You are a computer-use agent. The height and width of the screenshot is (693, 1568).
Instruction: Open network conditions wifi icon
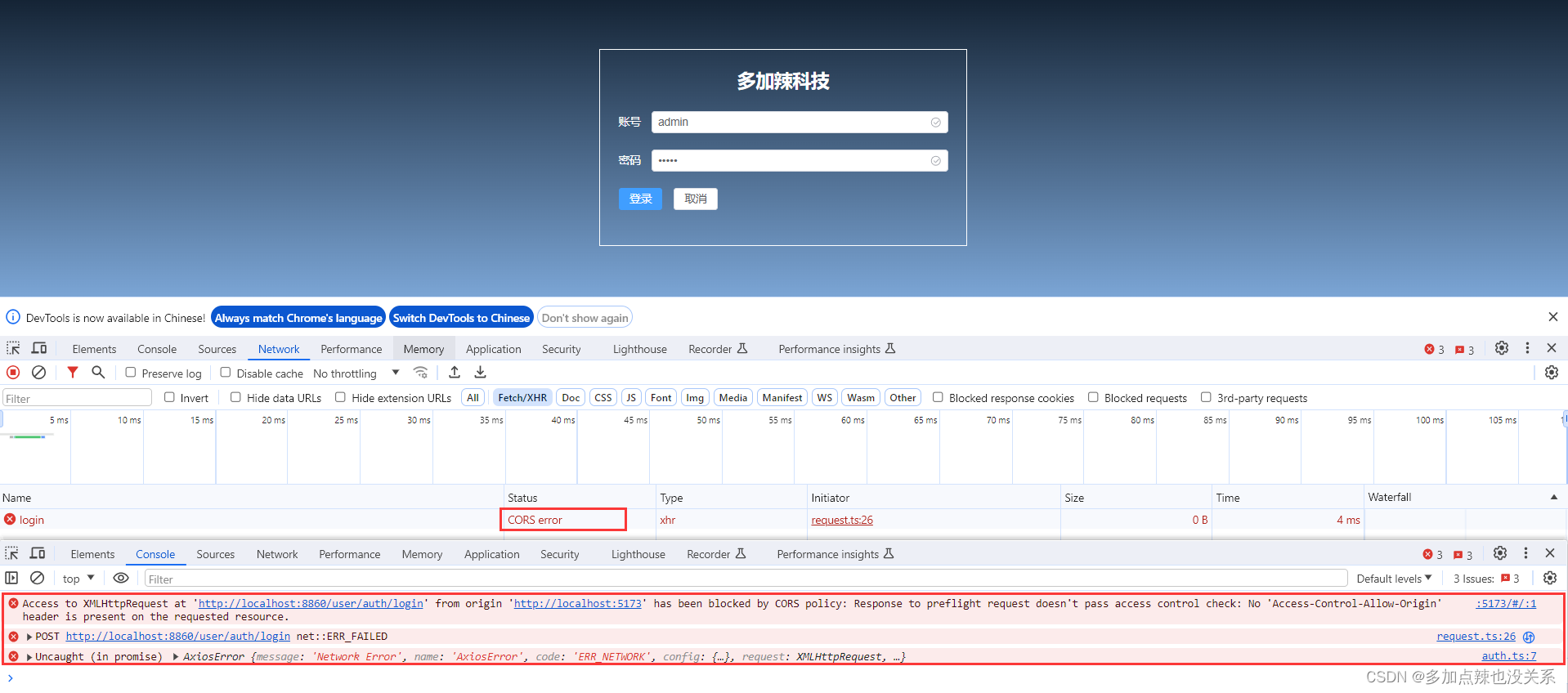[x=420, y=373]
